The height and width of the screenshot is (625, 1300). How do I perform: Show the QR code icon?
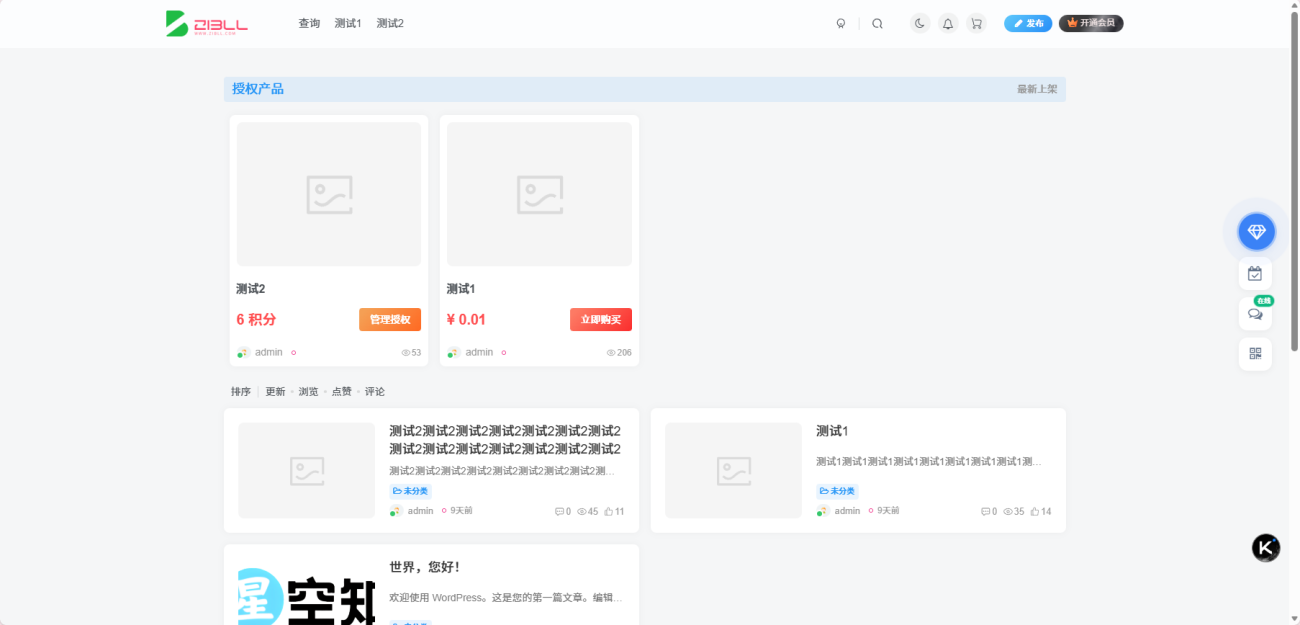pyautogui.click(x=1255, y=353)
